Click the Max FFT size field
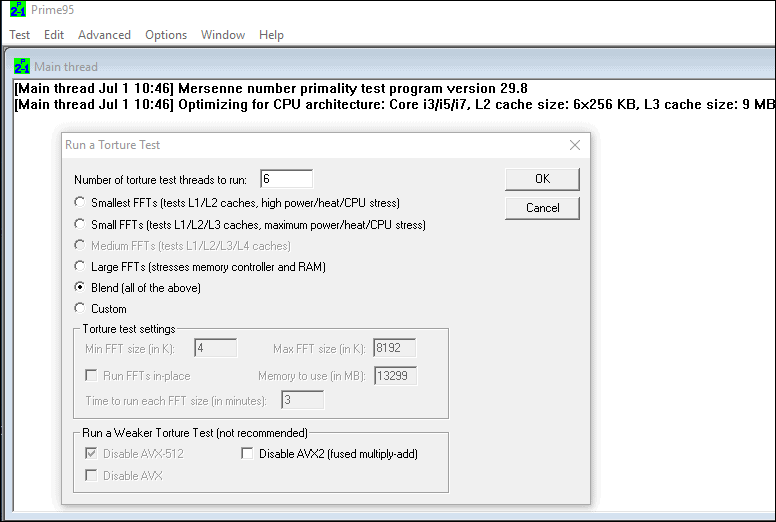 pyautogui.click(x=394, y=348)
